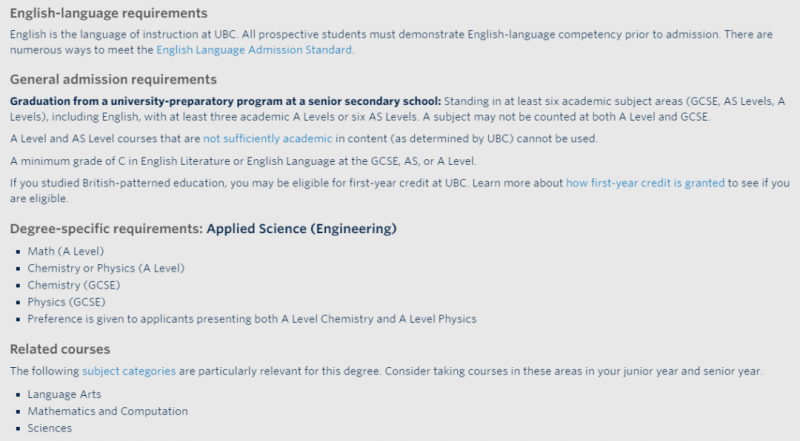The height and width of the screenshot is (441, 800).
Task: Click the 'Math (A Level)' list item
Action: (x=66, y=251)
